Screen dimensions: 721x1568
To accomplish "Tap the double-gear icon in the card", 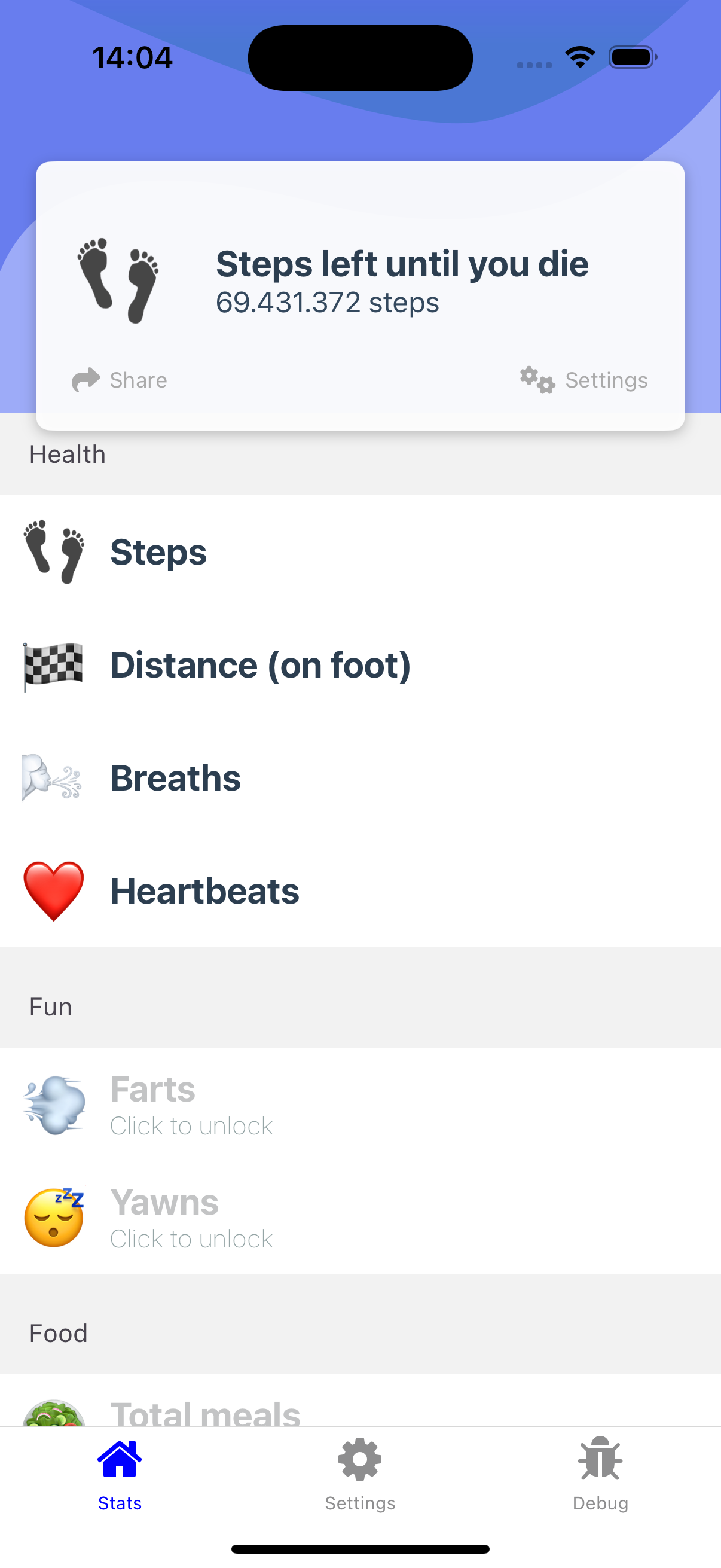I will click(x=537, y=380).
